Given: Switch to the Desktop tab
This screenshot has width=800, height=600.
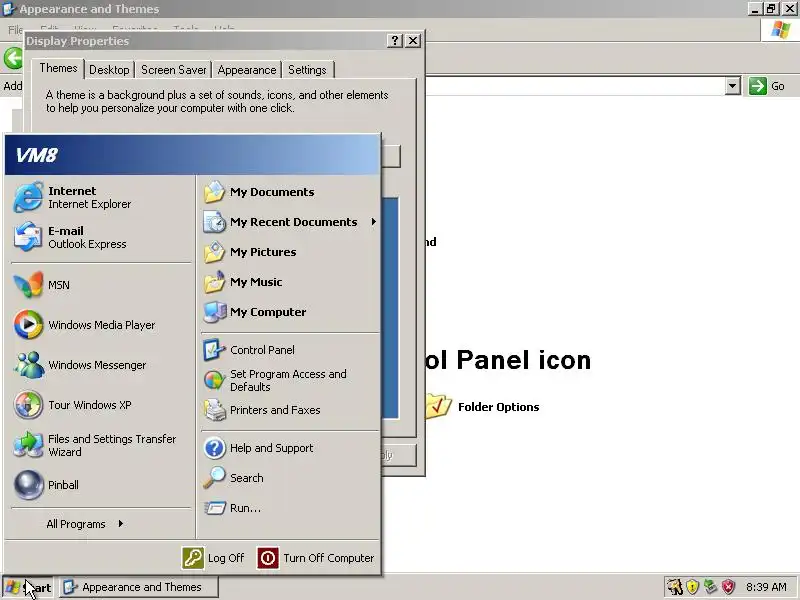Looking at the screenshot, I should click(x=109, y=70).
